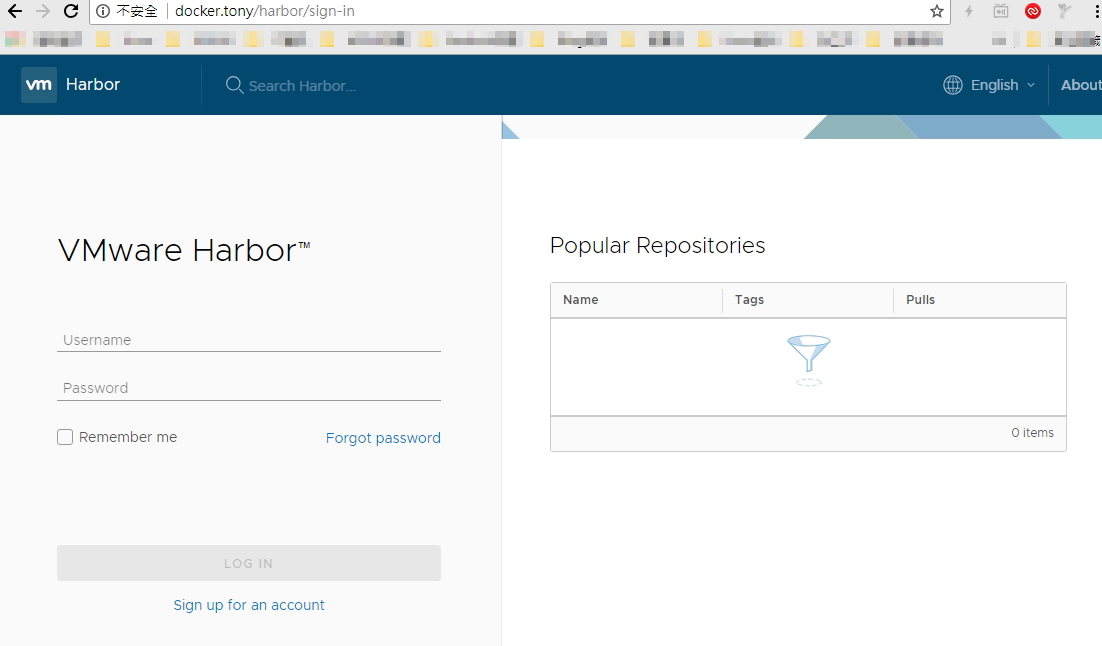Sort by the Name column header
The height and width of the screenshot is (646, 1102).
click(581, 299)
